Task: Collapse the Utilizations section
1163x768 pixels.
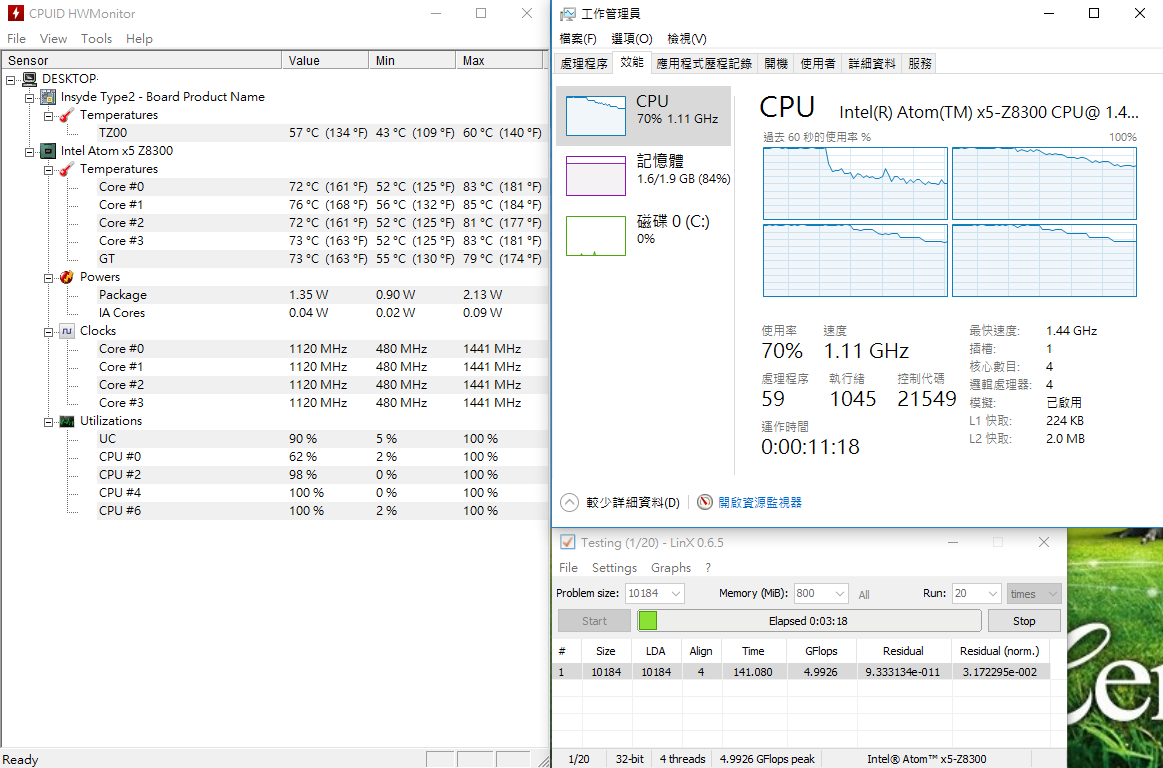Action: click(48, 421)
